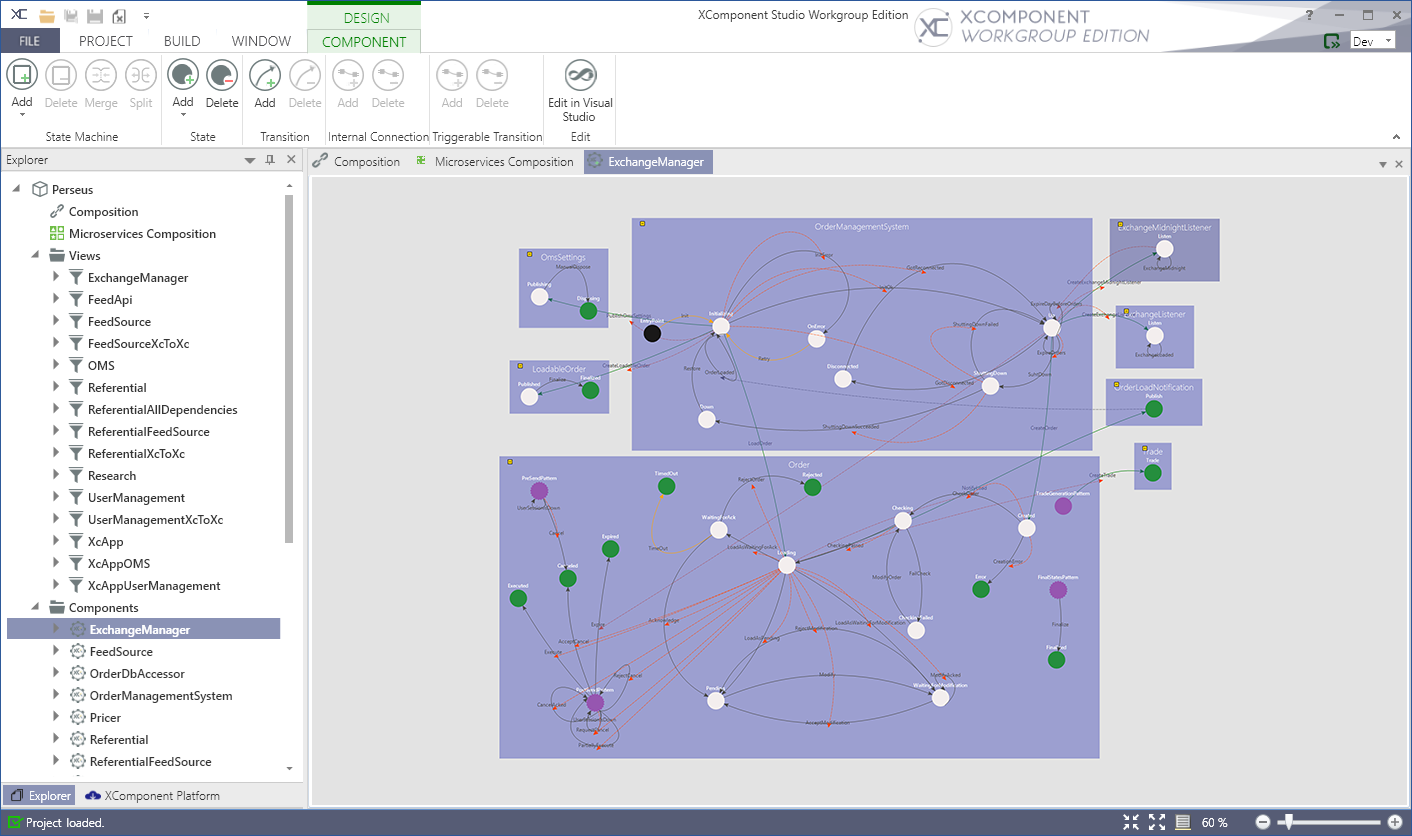Click the lined page icon in the status bar
This screenshot has width=1412, height=836.
coord(1182,822)
